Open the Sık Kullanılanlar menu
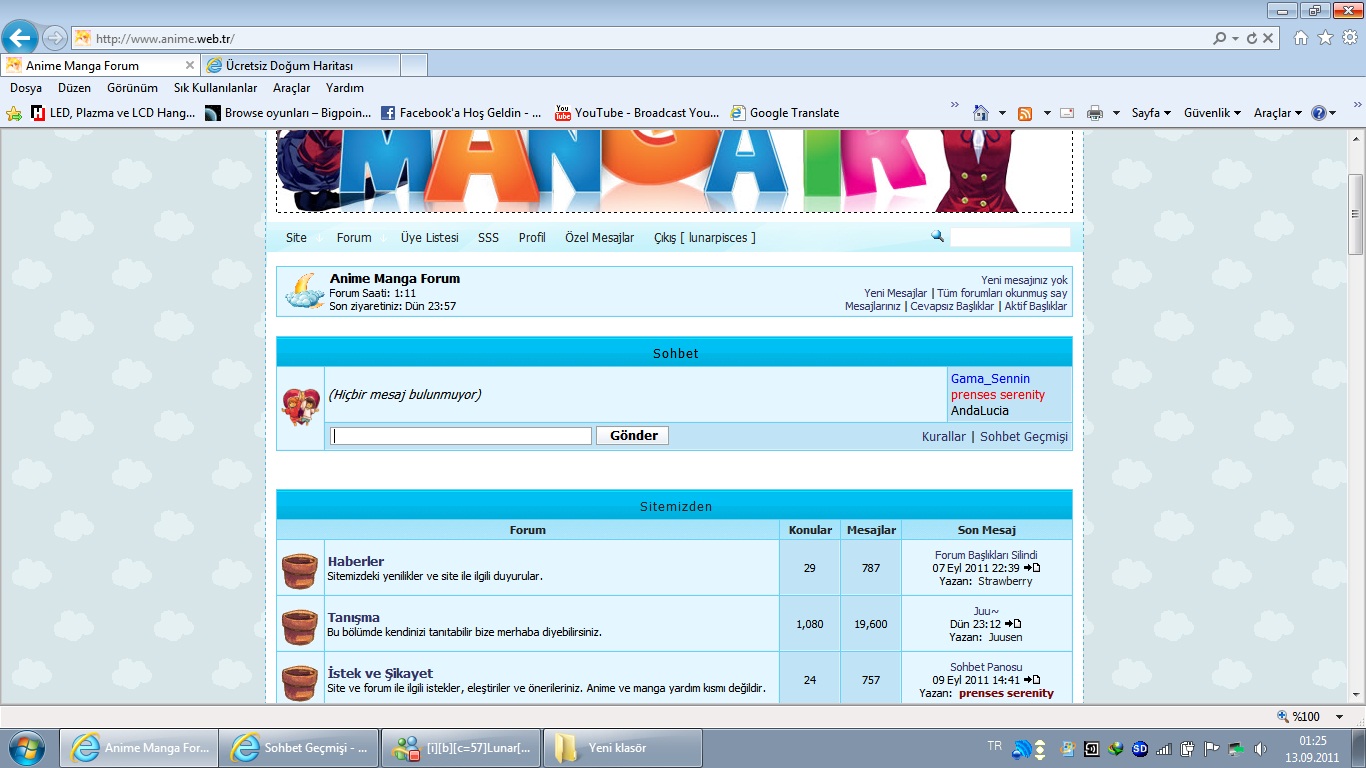 click(216, 88)
